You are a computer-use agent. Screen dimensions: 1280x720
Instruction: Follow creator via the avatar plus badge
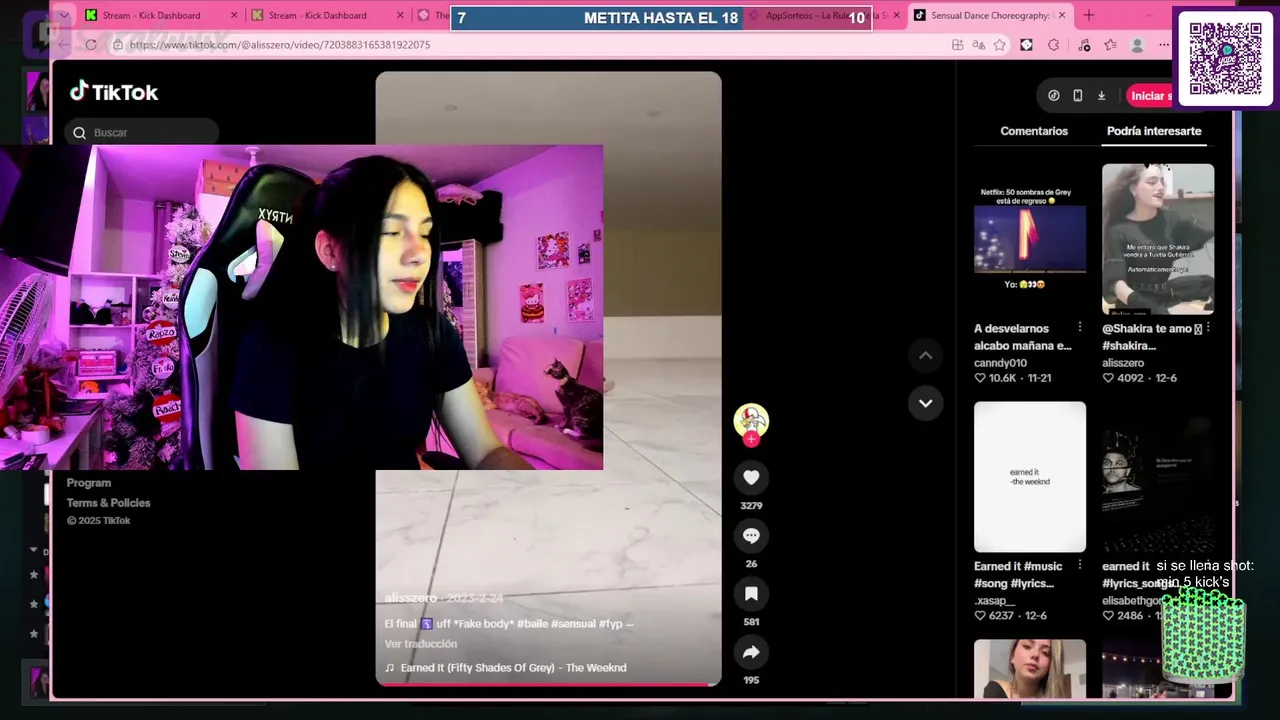(x=751, y=439)
